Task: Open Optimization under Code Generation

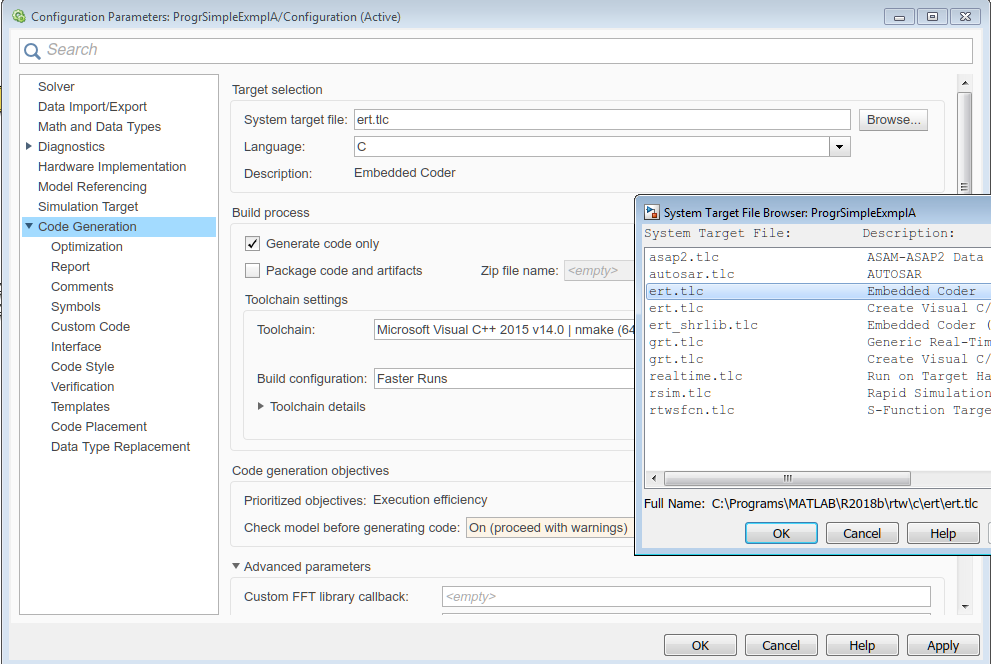Action: pyautogui.click(x=87, y=247)
